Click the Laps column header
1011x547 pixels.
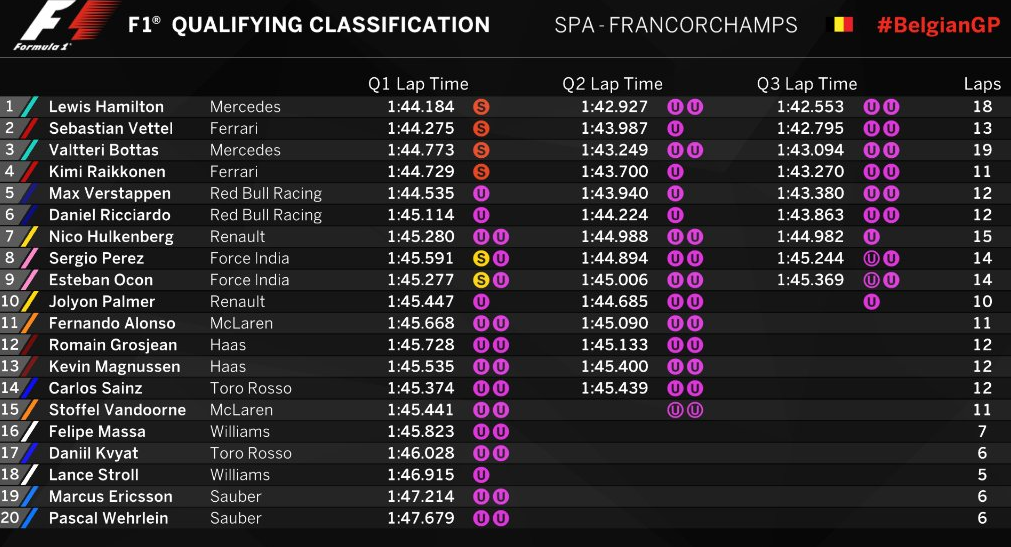[x=982, y=85]
